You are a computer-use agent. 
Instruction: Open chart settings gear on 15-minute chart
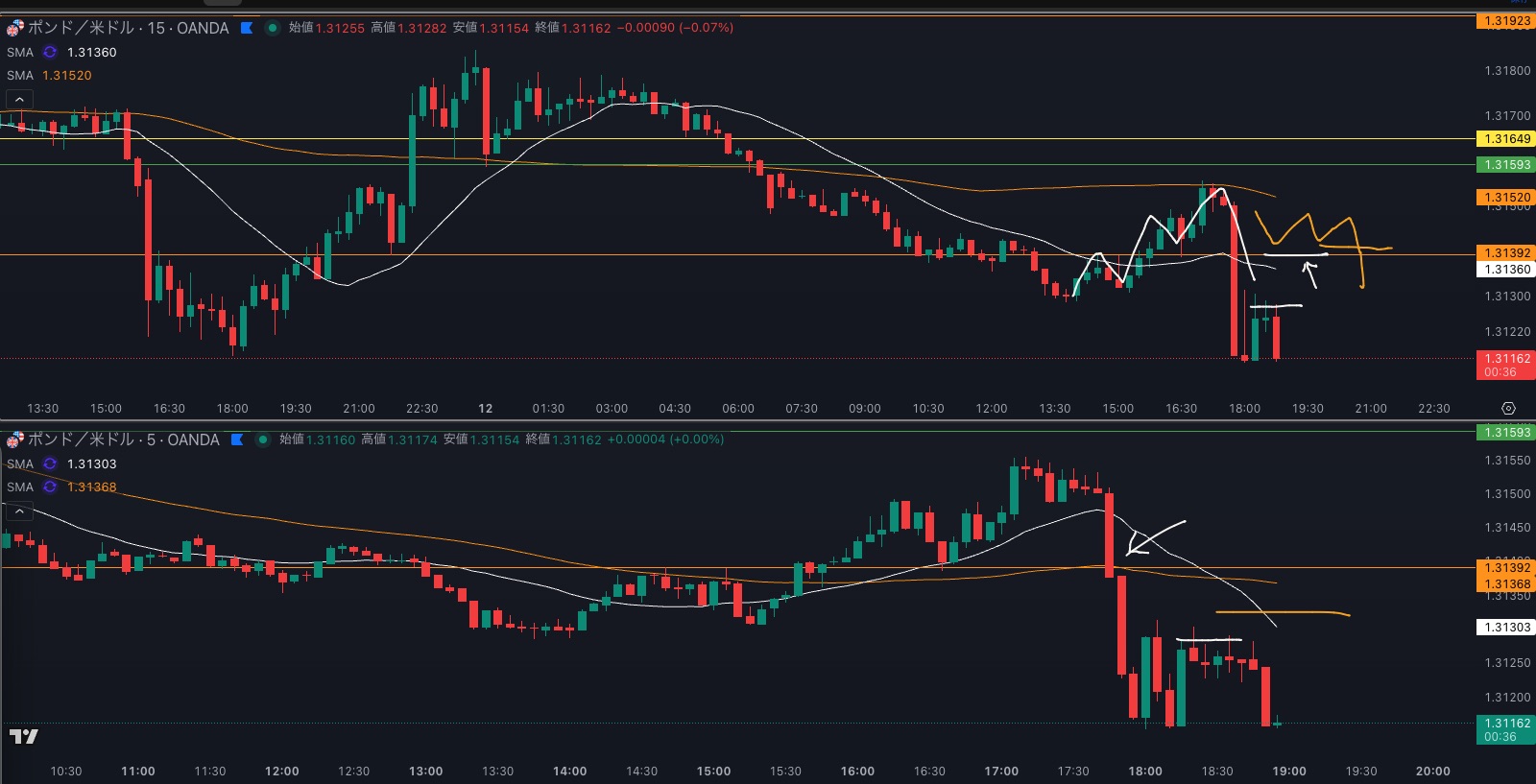pyautogui.click(x=1508, y=409)
